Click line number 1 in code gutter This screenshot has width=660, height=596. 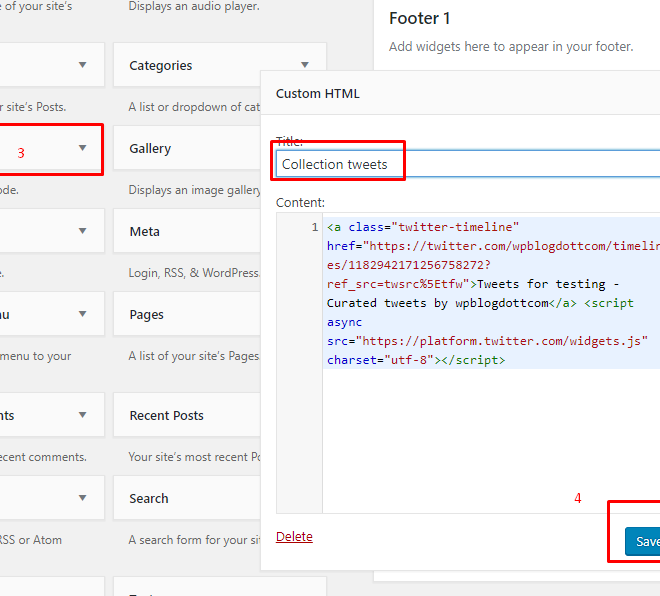click(314, 227)
